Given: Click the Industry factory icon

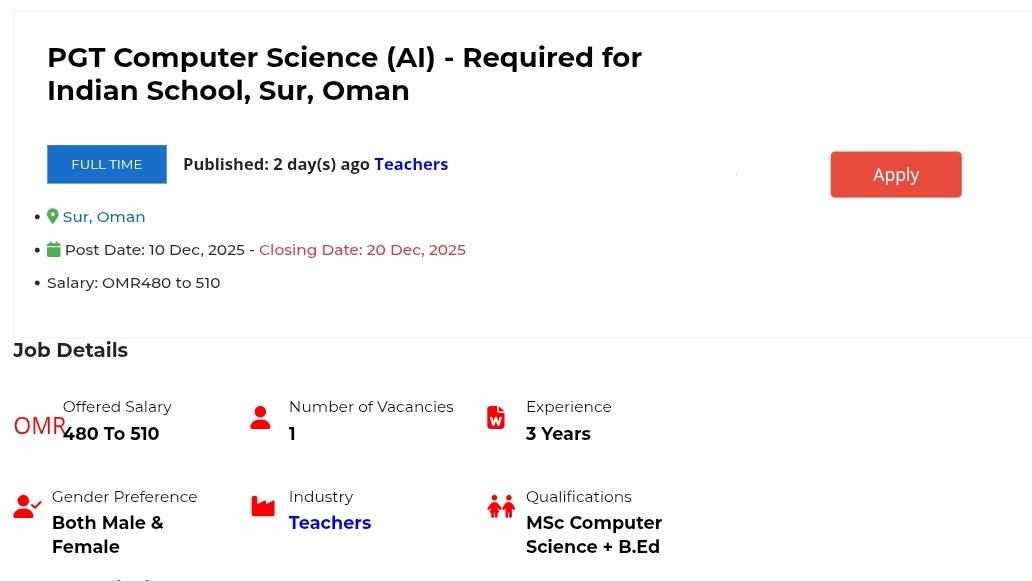Looking at the screenshot, I should tap(263, 507).
